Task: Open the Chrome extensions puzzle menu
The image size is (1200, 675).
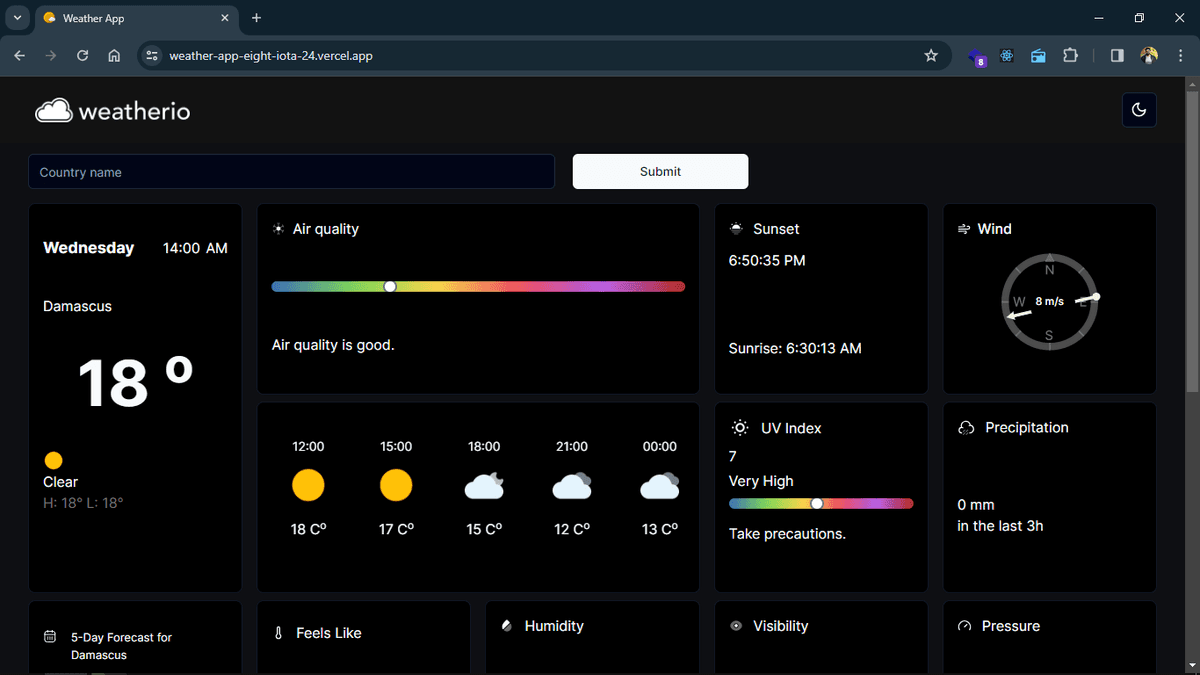Action: coord(1070,56)
